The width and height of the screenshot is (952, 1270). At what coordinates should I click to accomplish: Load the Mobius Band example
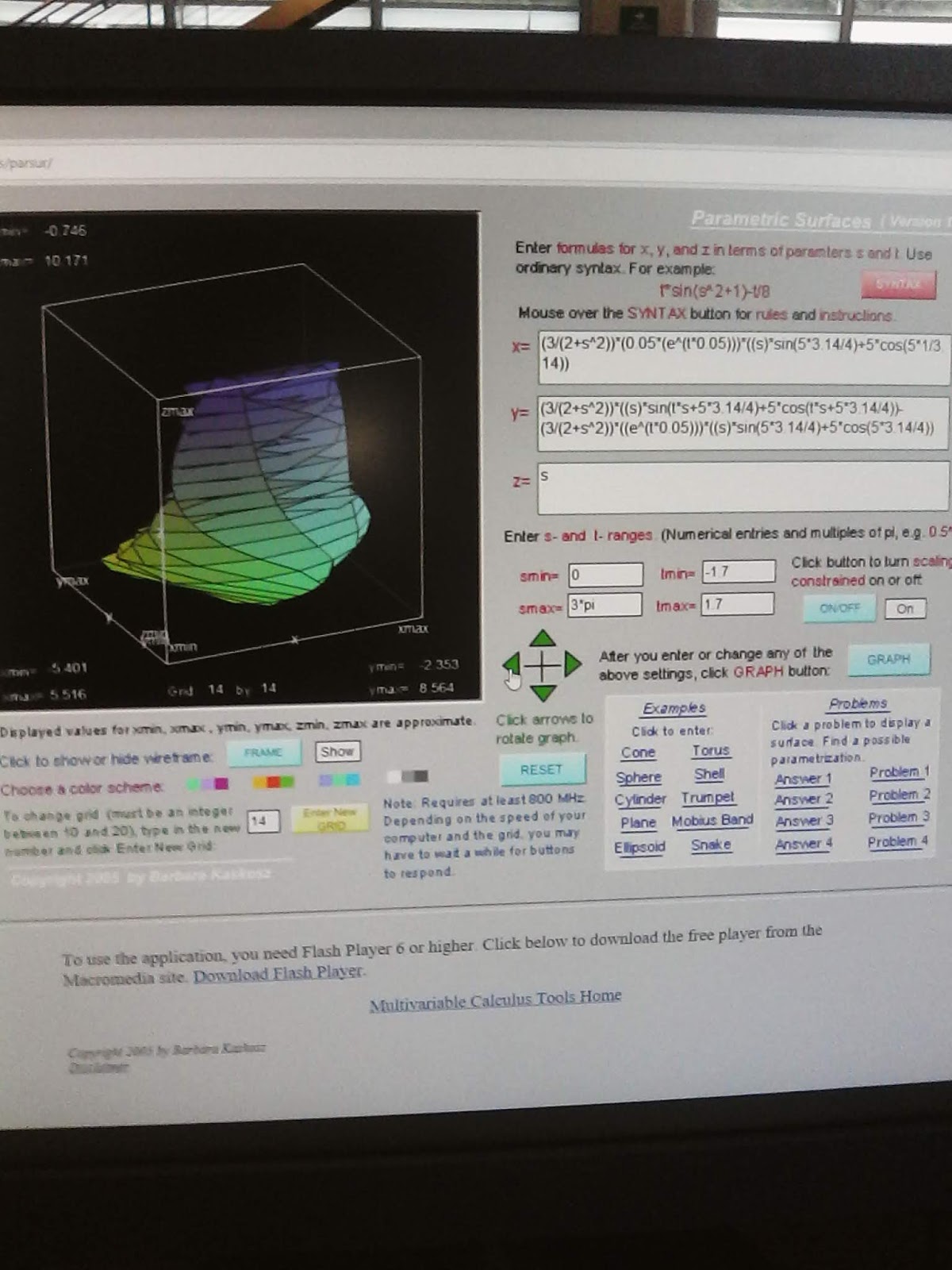click(712, 821)
